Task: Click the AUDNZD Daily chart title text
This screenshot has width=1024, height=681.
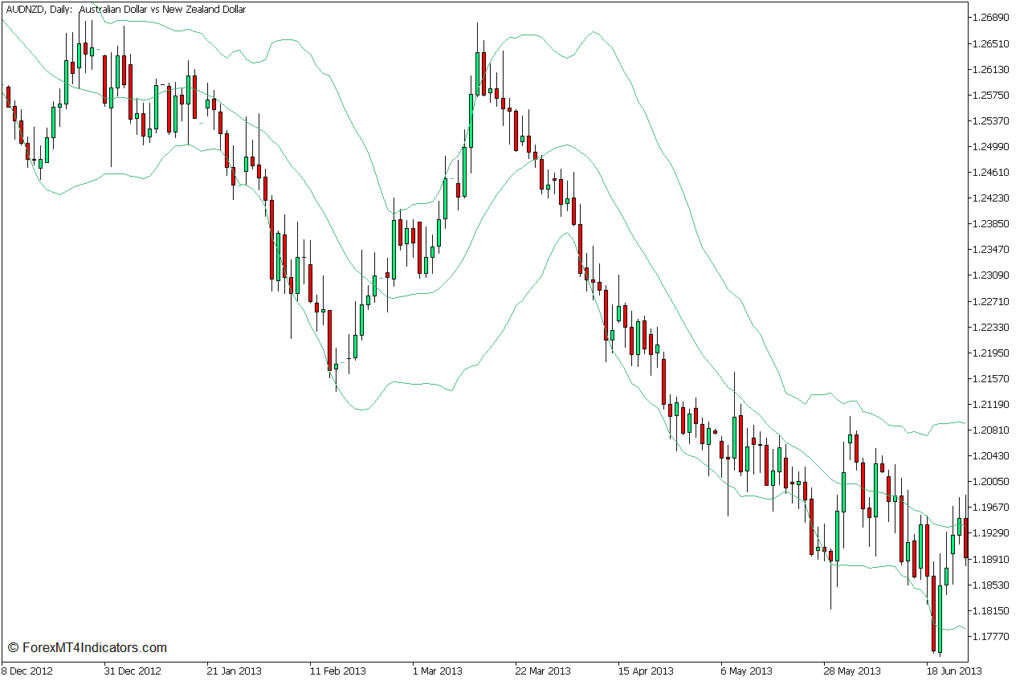Action: 126,9
